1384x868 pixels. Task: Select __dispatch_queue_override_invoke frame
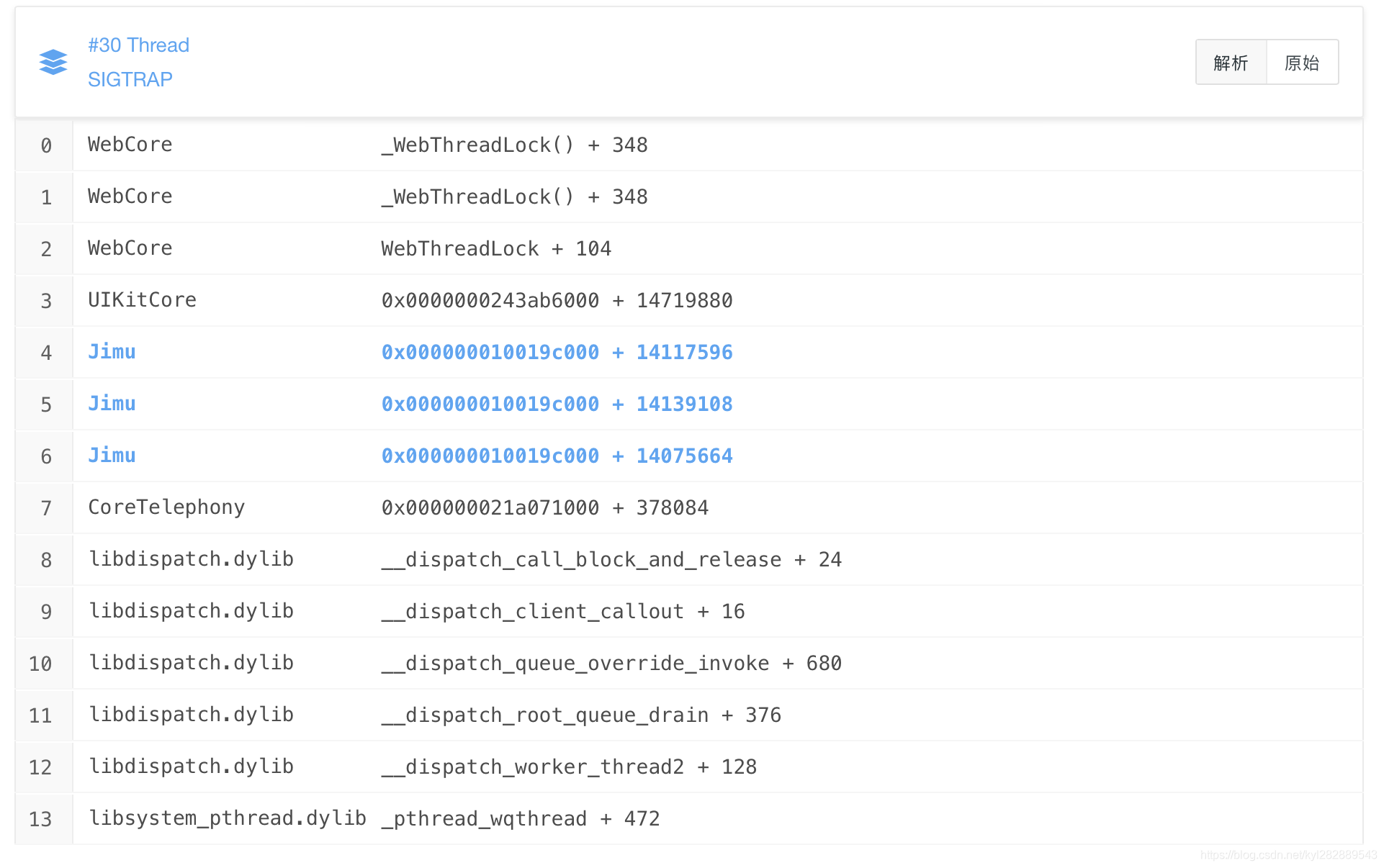pos(611,663)
